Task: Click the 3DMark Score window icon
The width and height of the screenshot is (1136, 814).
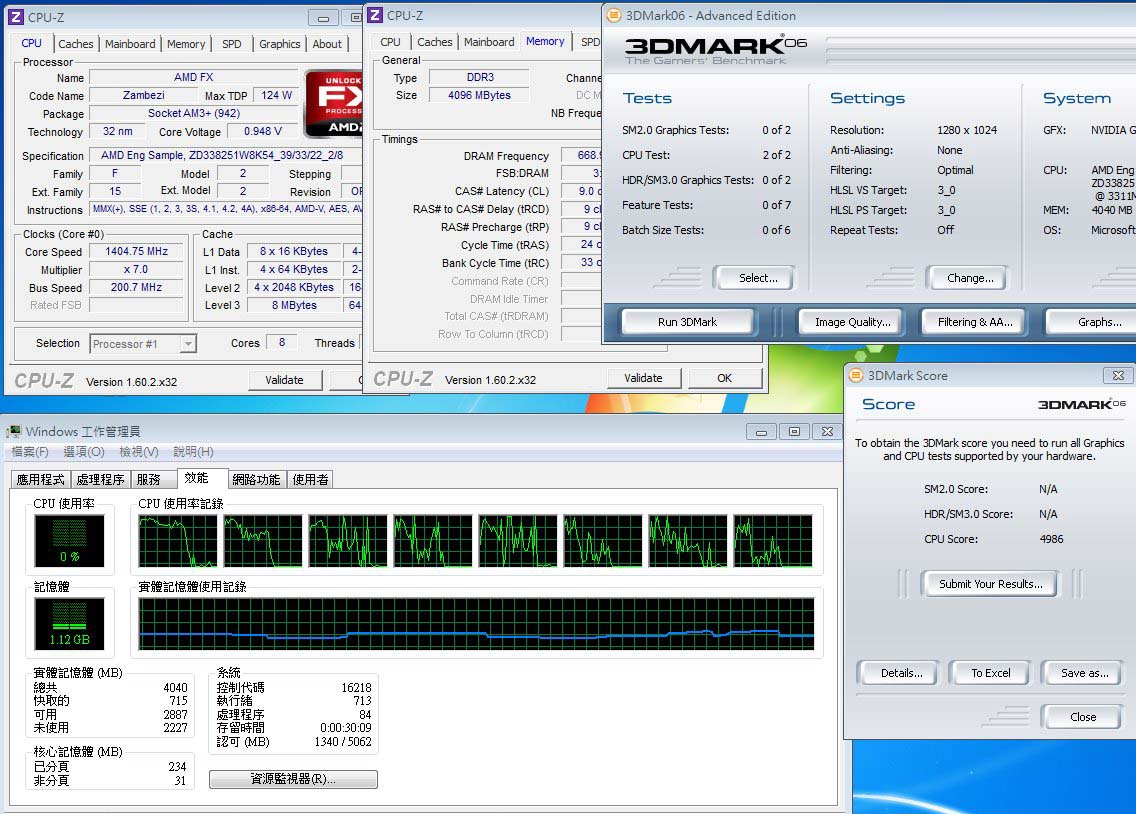Action: click(x=855, y=375)
